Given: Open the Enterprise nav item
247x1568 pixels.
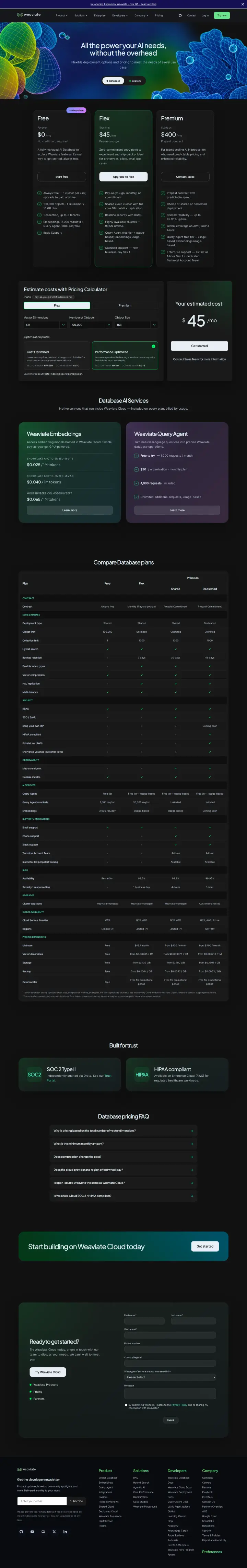Looking at the screenshot, I should coord(100,15).
